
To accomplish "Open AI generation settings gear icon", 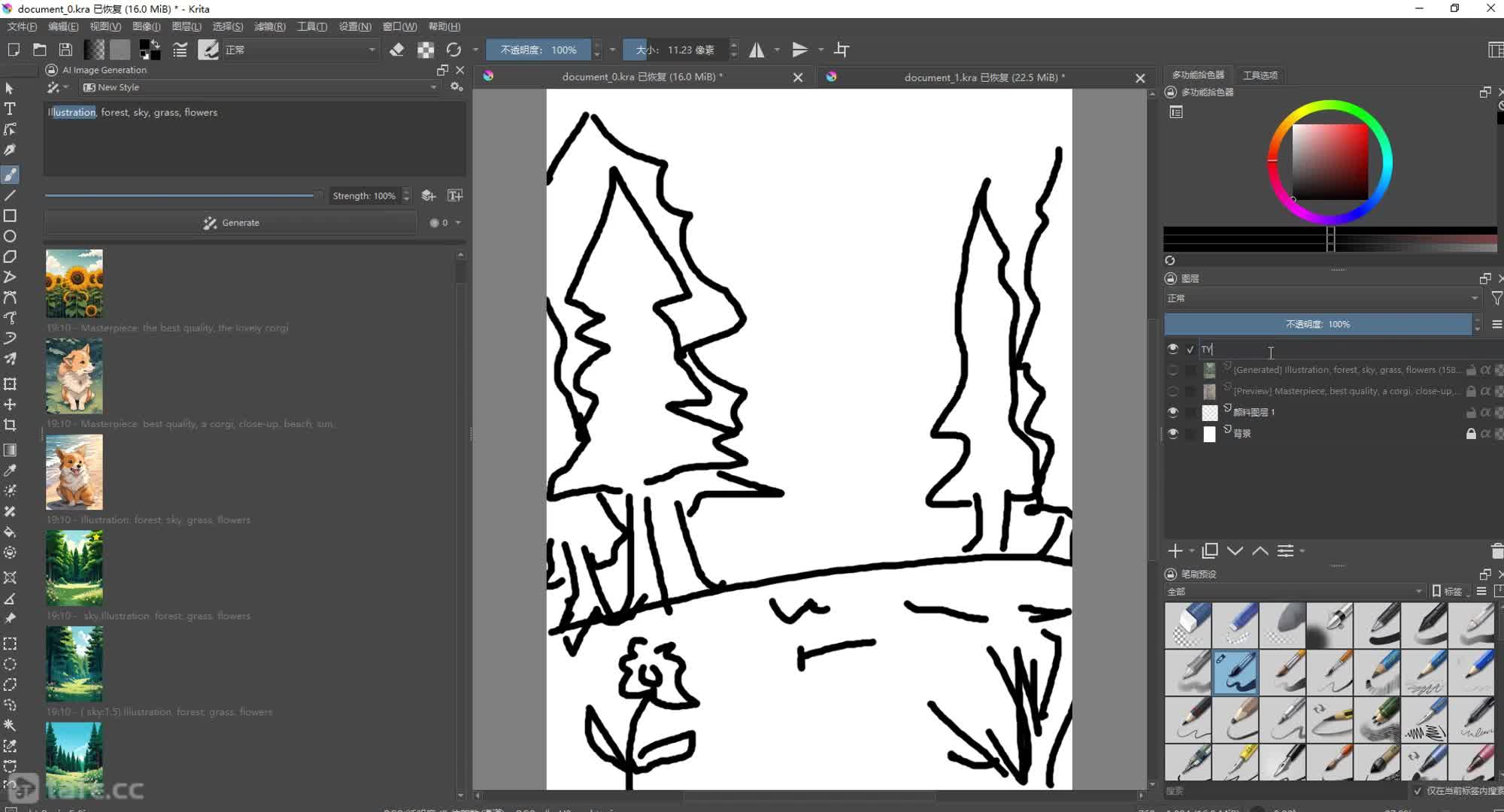I will 456,87.
